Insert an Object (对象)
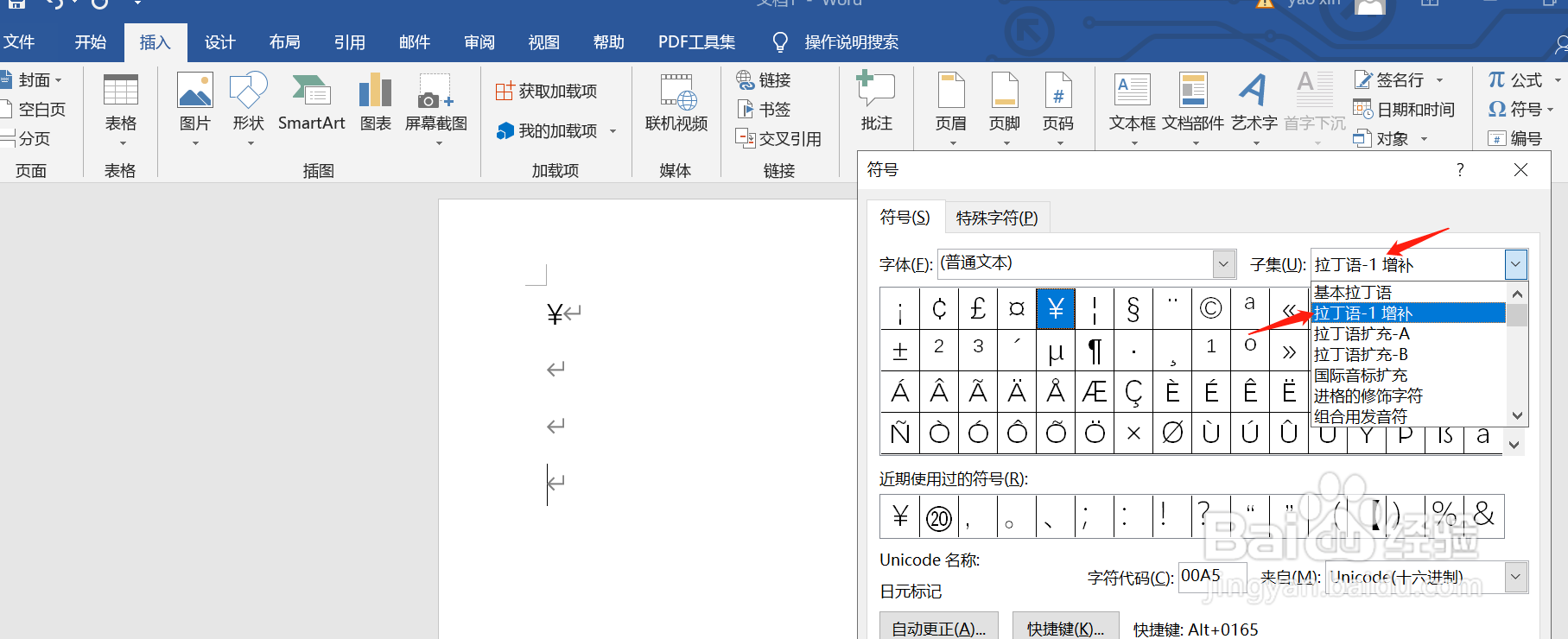Viewport: 1568px width, 639px height. [x=1381, y=139]
